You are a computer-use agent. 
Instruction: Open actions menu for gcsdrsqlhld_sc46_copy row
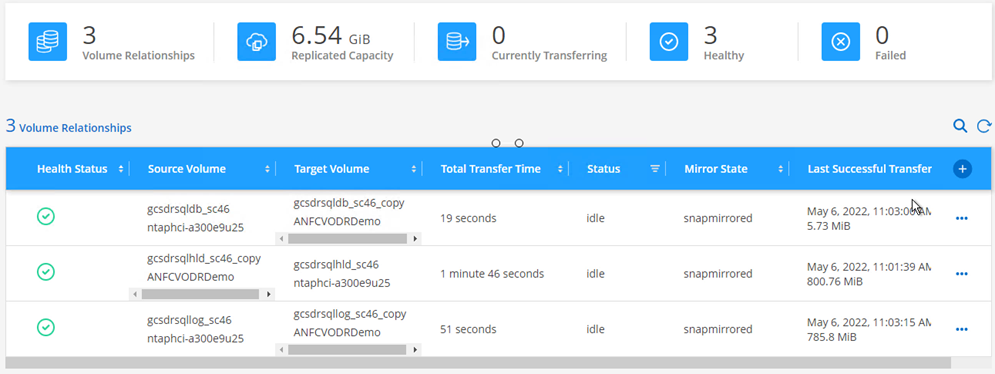pos(961,274)
